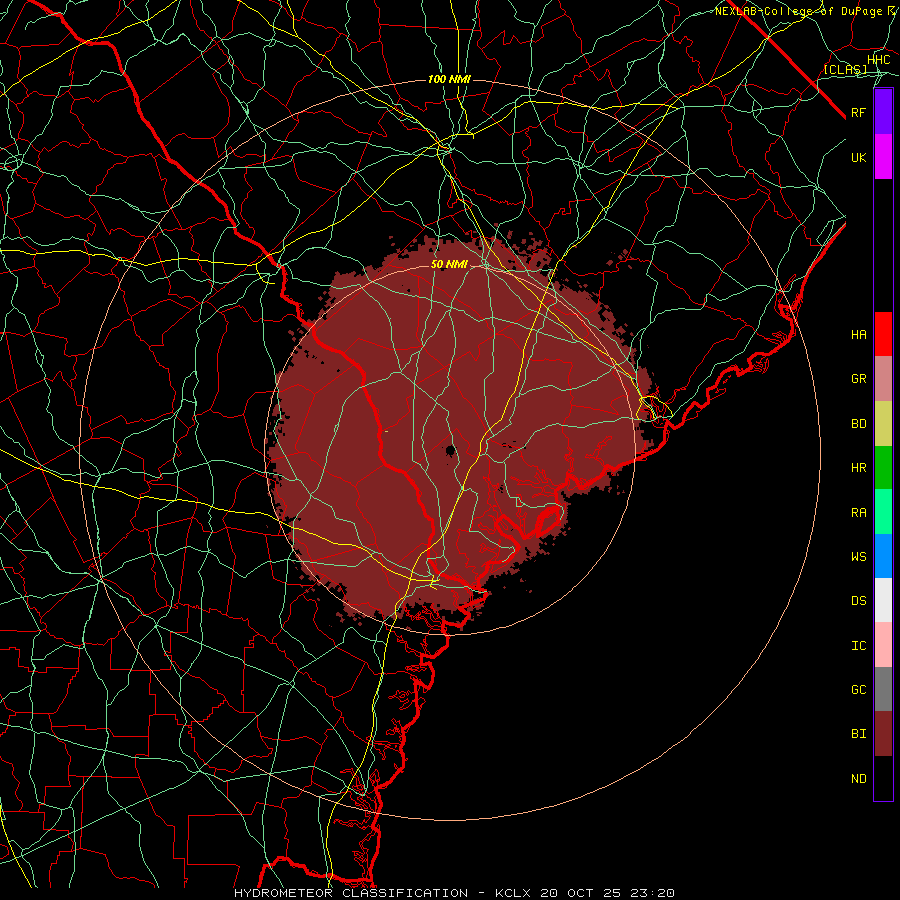Click the DS white legend swatch
Screen dimensions: 900x900
click(x=883, y=600)
